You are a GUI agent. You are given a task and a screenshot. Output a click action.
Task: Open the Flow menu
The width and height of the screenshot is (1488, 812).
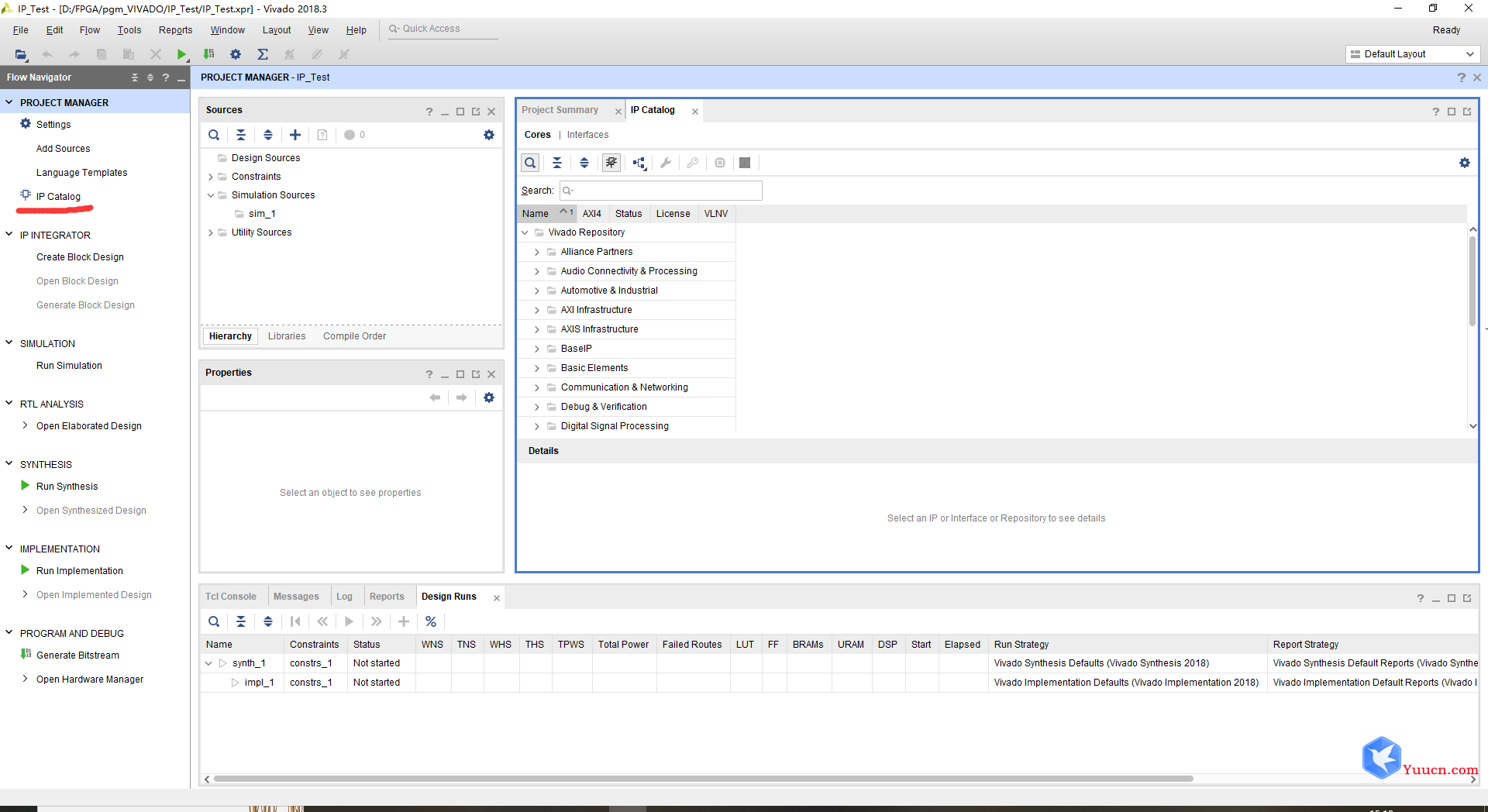pyautogui.click(x=90, y=30)
